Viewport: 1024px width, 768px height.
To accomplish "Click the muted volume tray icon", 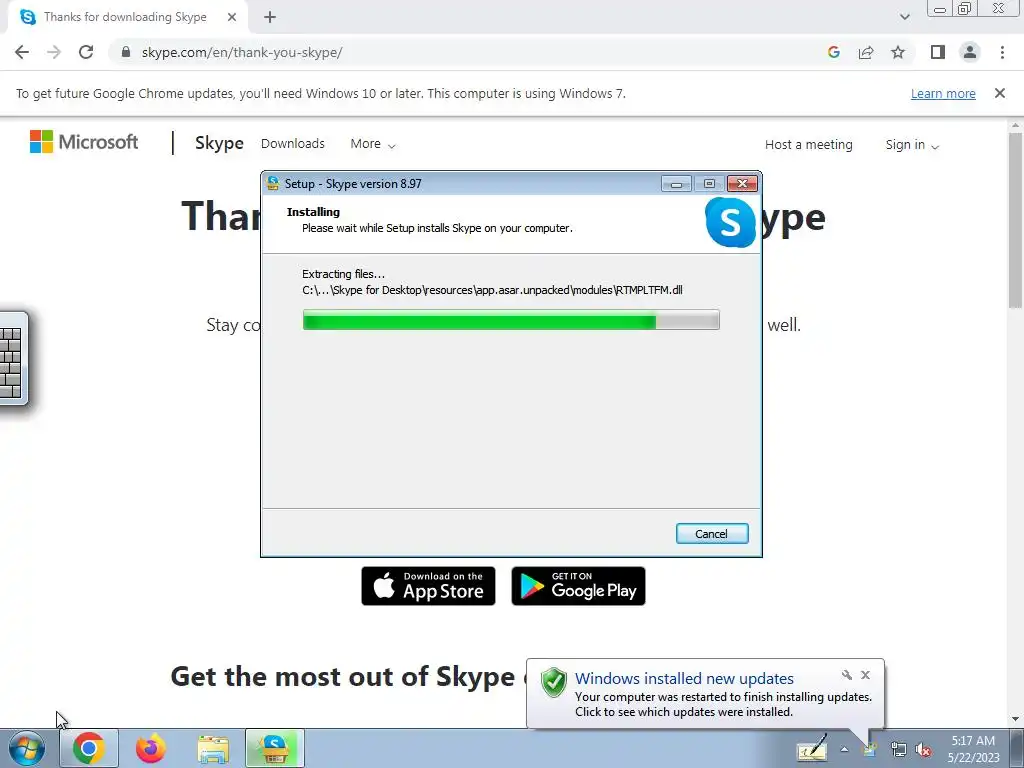I will point(923,750).
